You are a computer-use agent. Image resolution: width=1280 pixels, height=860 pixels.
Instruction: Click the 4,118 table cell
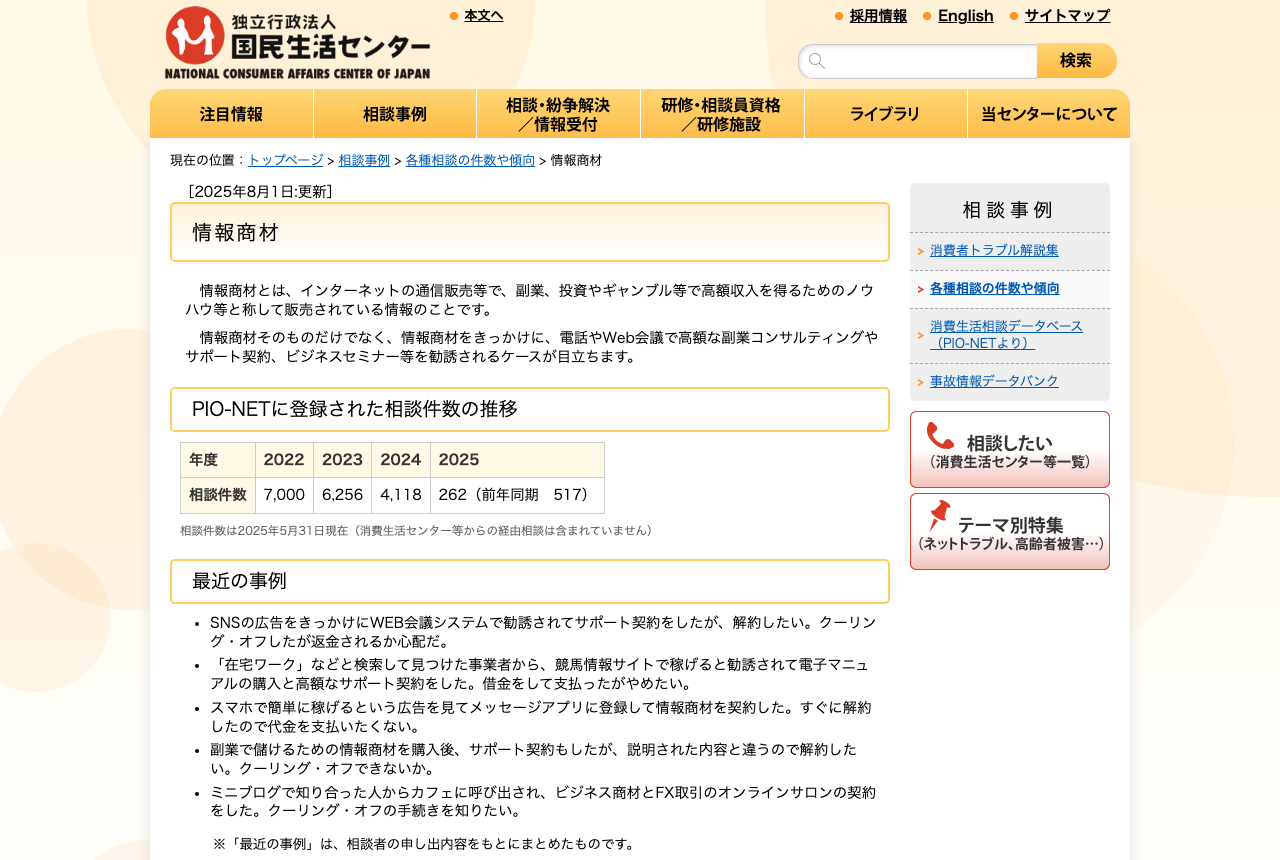401,495
